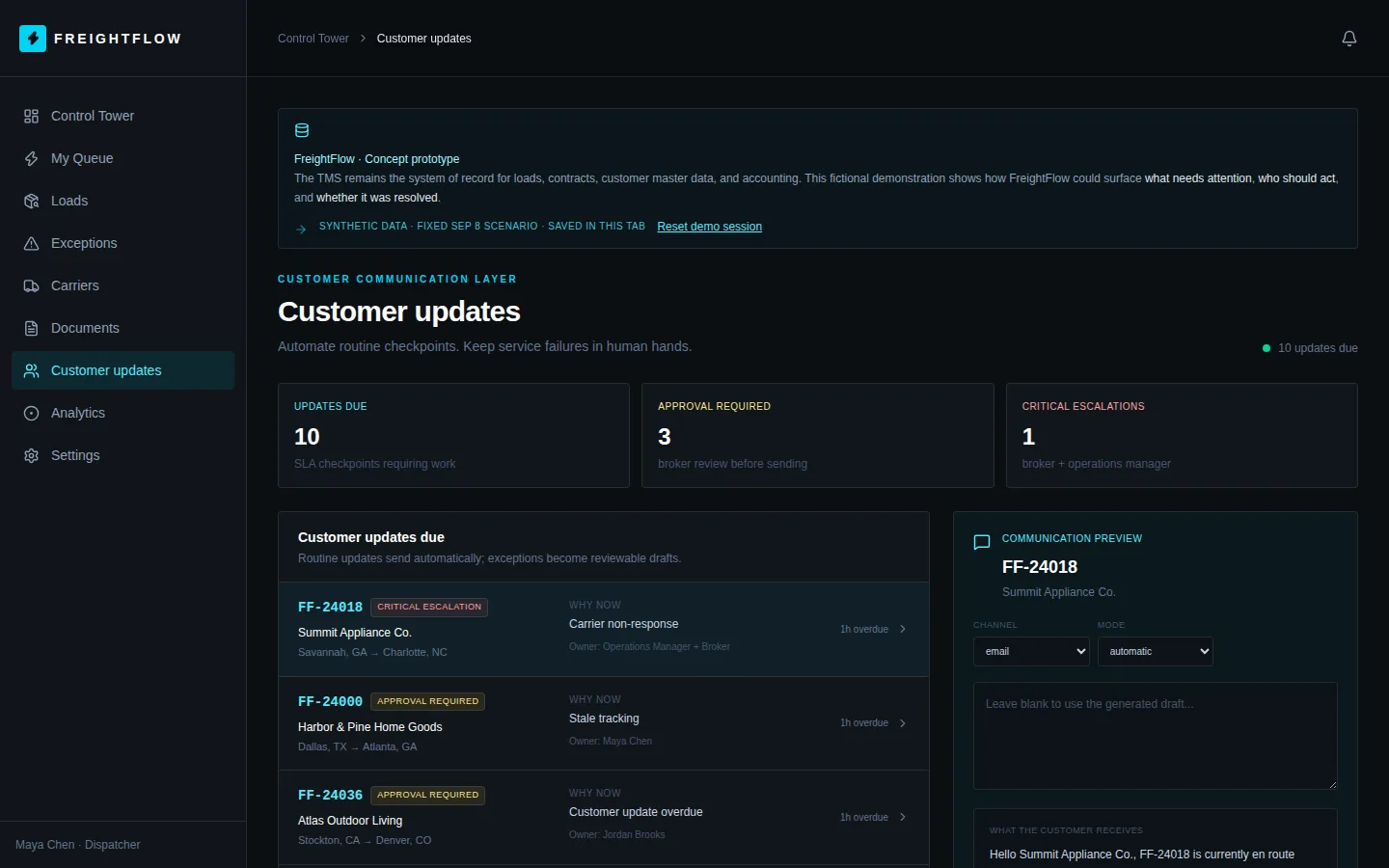This screenshot has height=868, width=1389.
Task: Click the Customer updates people icon
Action: [31, 370]
